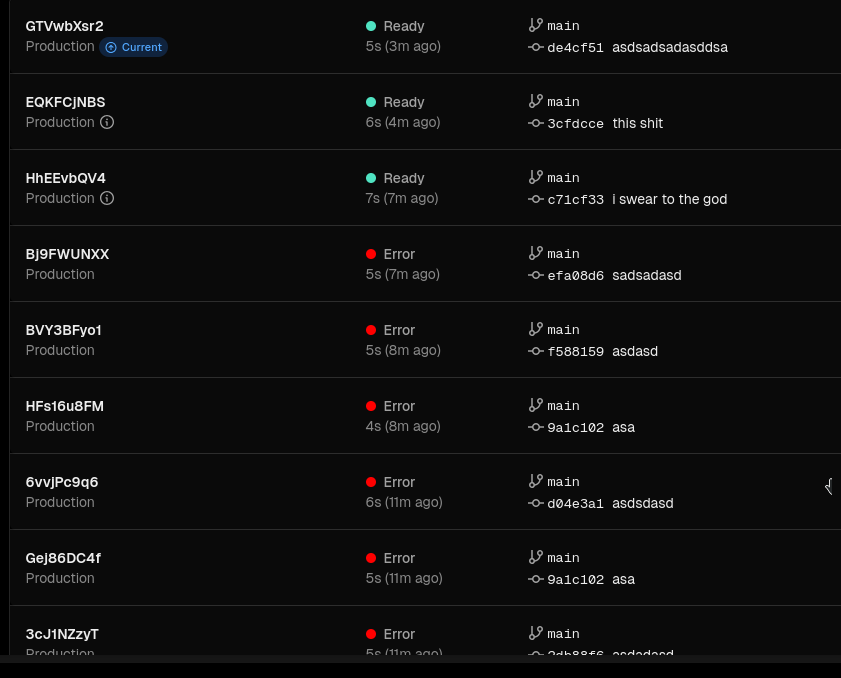The image size is (841, 678).
Task: Open the EQKFCjNBS deployment
Action: click(x=65, y=102)
